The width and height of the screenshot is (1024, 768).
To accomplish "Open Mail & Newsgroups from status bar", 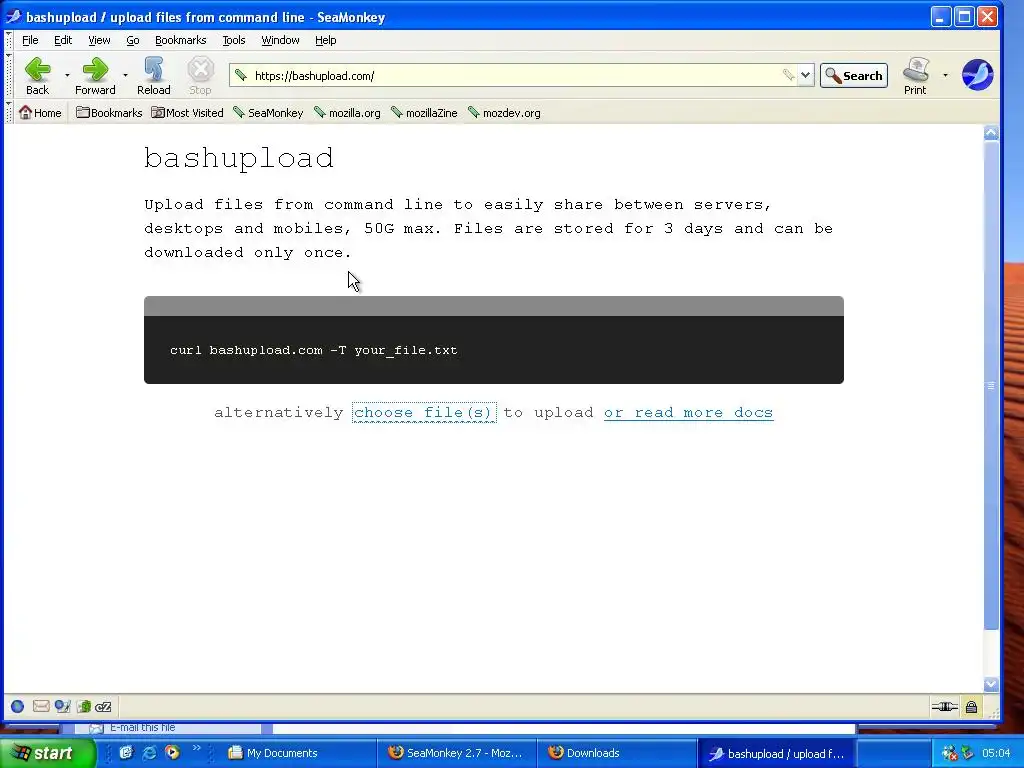I will pos(40,706).
